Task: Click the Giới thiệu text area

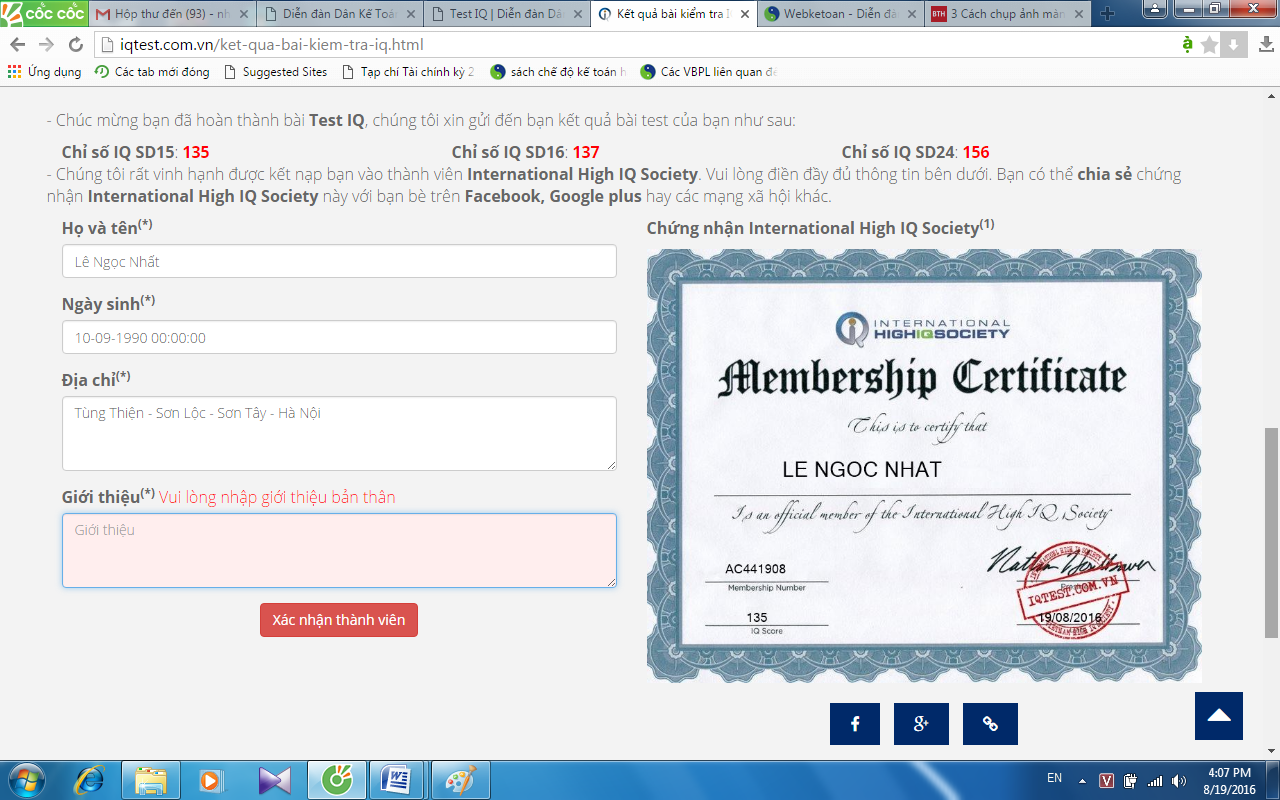Action: point(339,550)
